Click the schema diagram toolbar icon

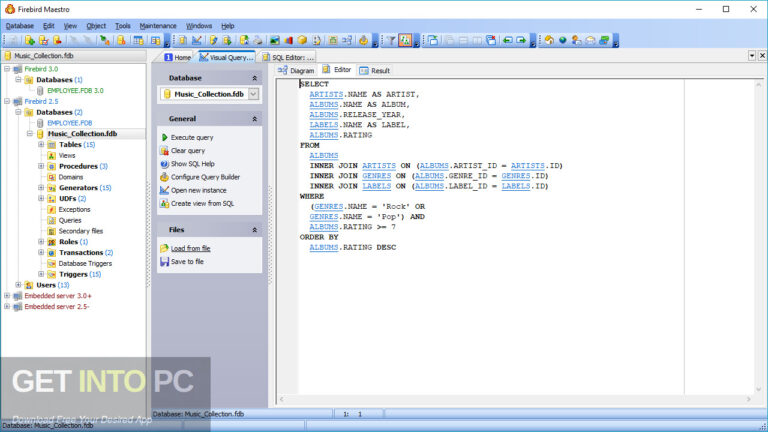347,40
